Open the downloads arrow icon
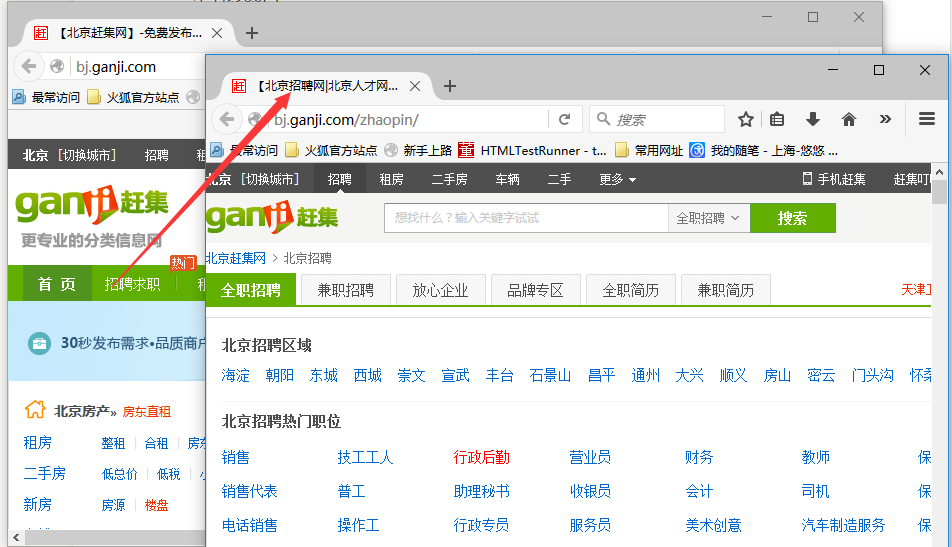The height and width of the screenshot is (547, 952). (813, 119)
